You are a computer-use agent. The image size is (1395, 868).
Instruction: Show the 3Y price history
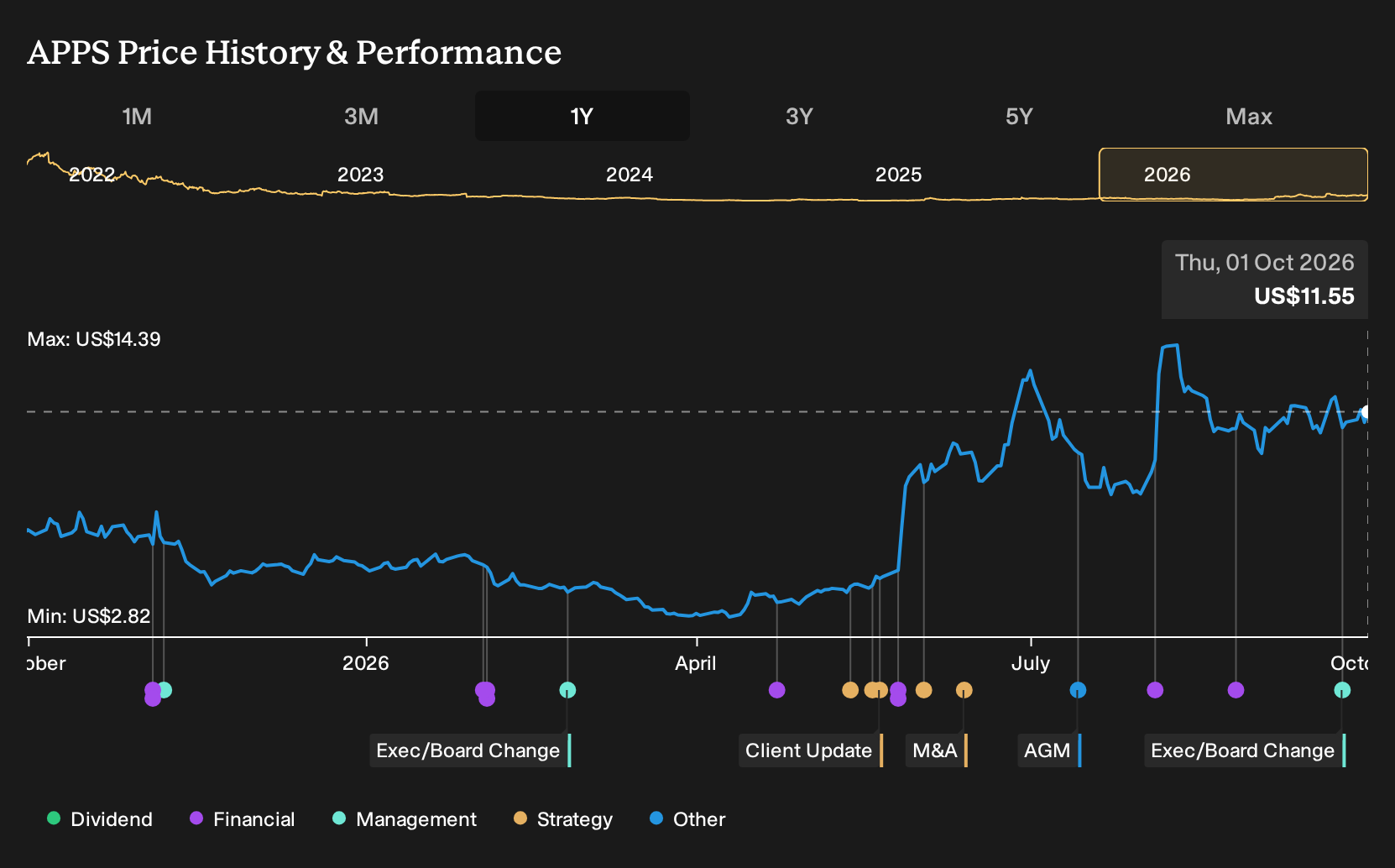point(799,116)
